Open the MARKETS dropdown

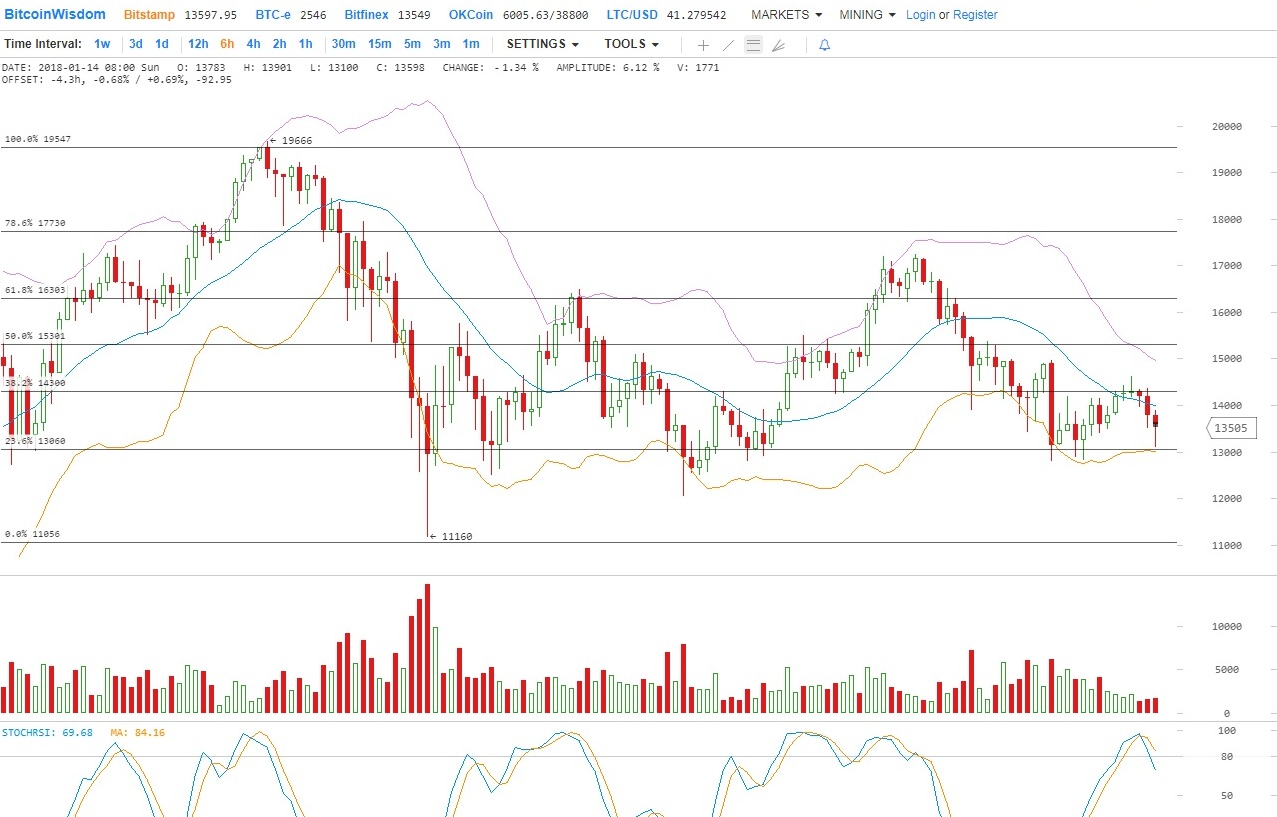point(786,15)
